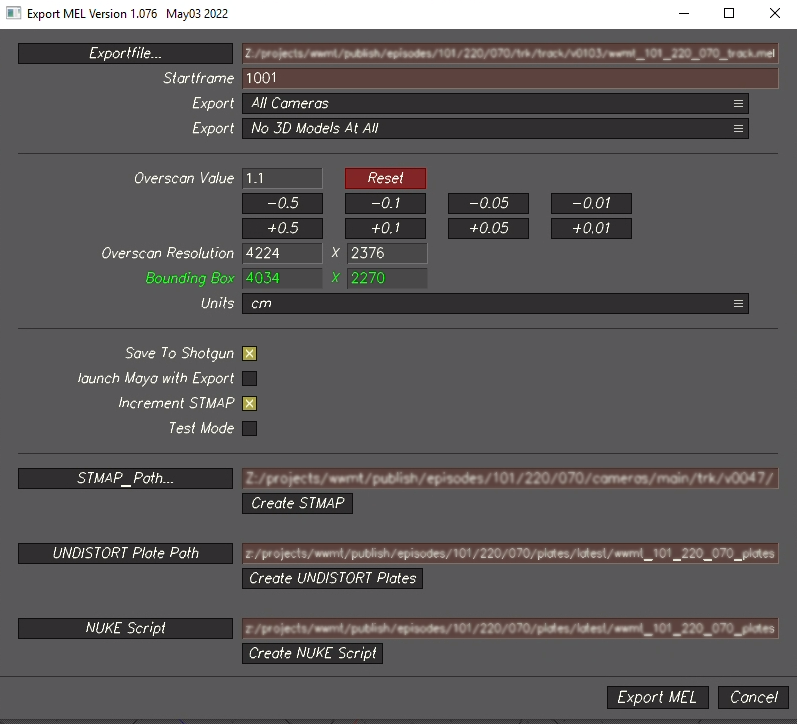Screen dimensions: 797x724
Task: Open the Units cm dropdown
Action: click(494, 303)
